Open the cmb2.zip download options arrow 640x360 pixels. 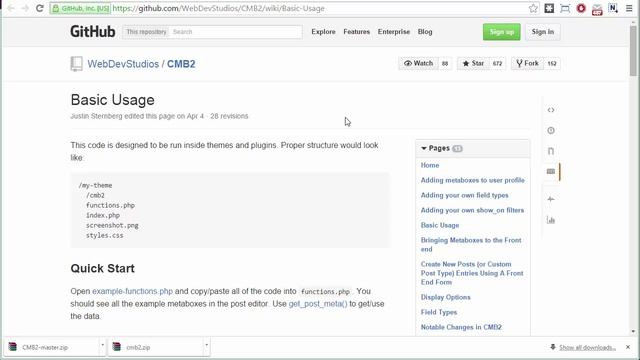click(207, 345)
